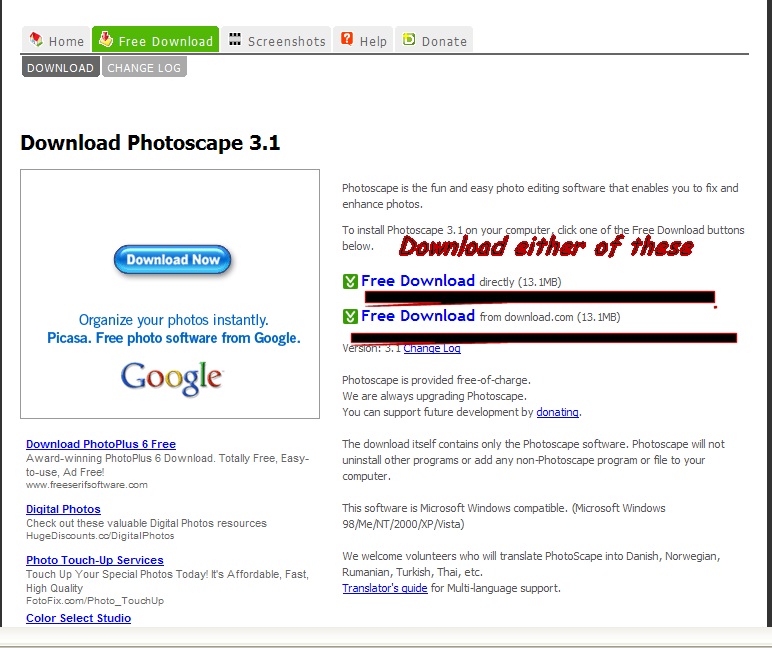Screen dimensions: 772x648
Task: Click 'Organize your photos instantly.' ad text
Action: [173, 320]
